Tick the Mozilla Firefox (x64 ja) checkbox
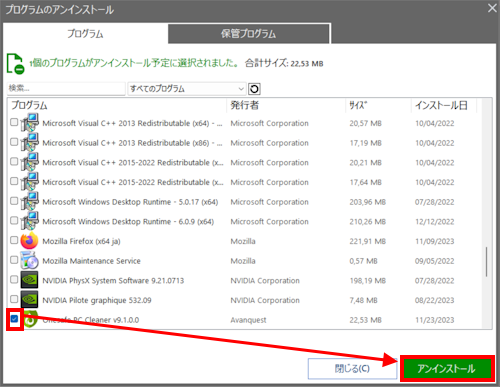 pyautogui.click(x=14, y=240)
